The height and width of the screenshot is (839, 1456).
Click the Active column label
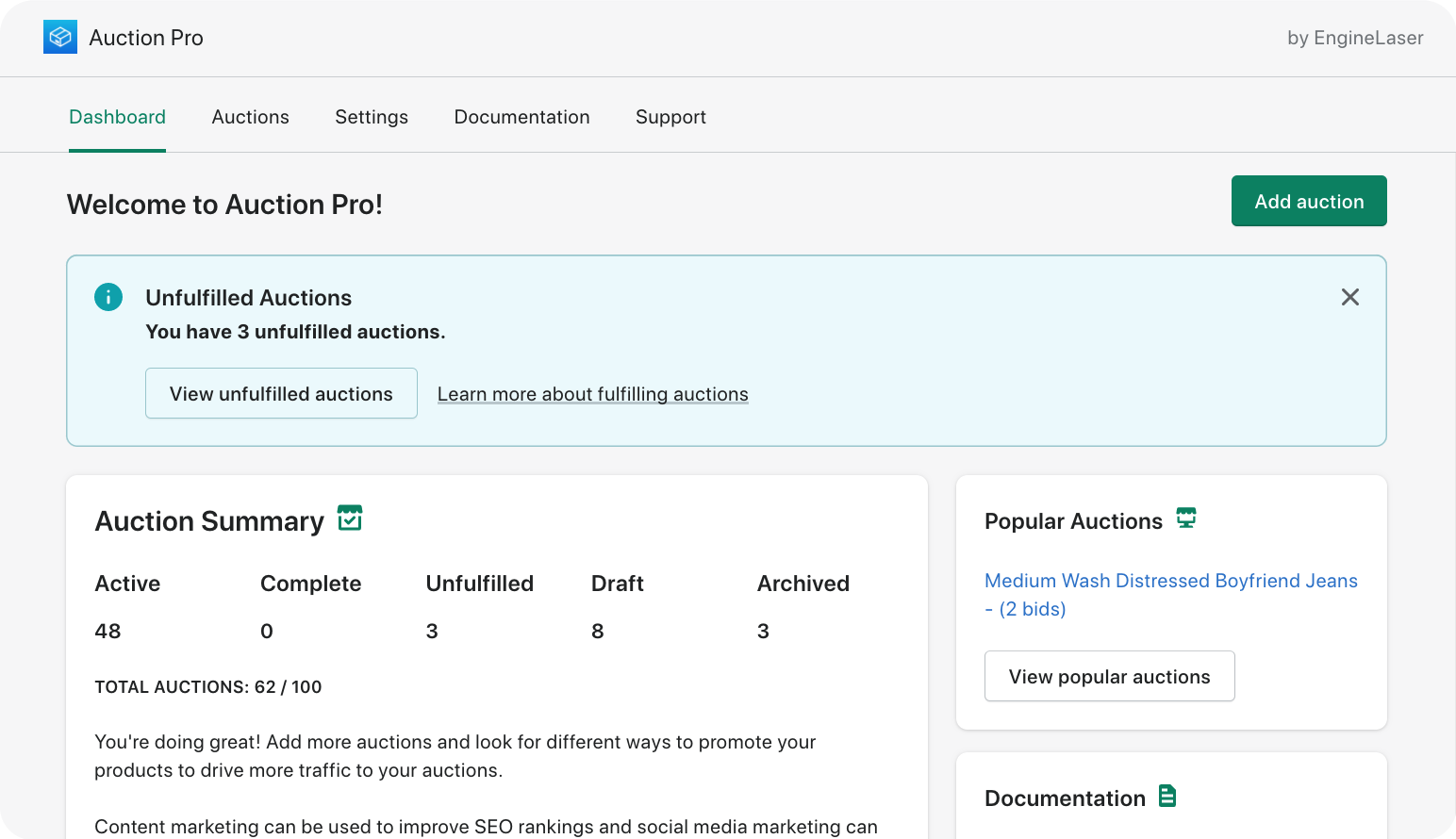pyautogui.click(x=127, y=584)
